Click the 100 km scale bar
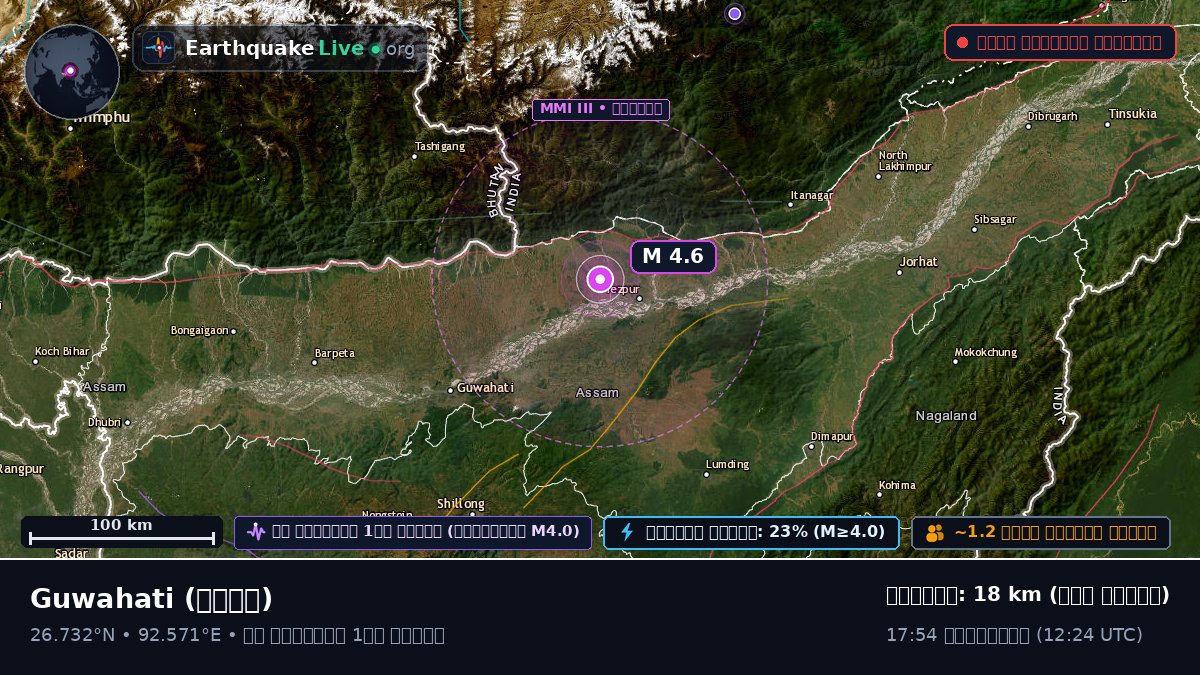The image size is (1200, 675). click(x=122, y=532)
